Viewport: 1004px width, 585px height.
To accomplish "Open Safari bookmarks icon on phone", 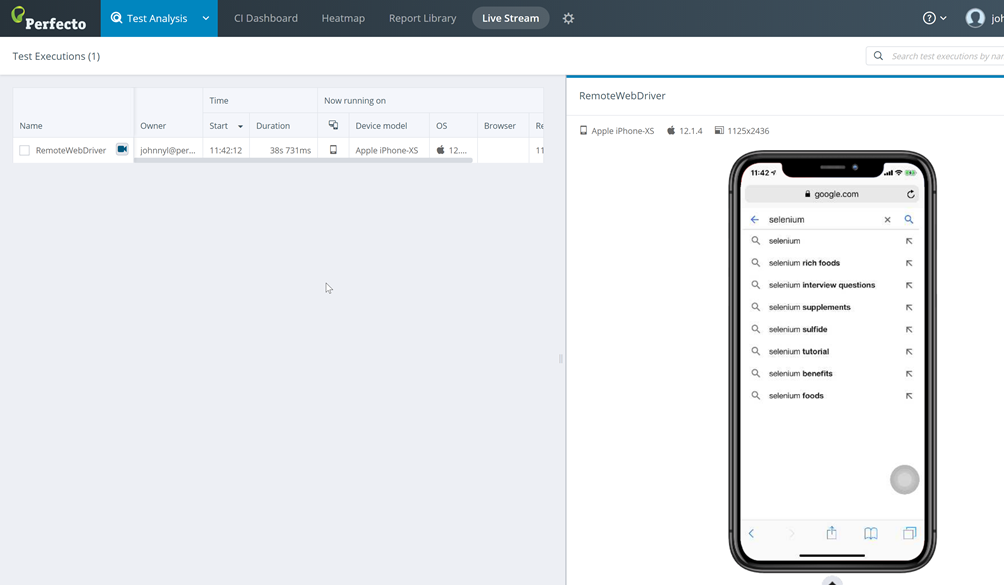I will 871,533.
